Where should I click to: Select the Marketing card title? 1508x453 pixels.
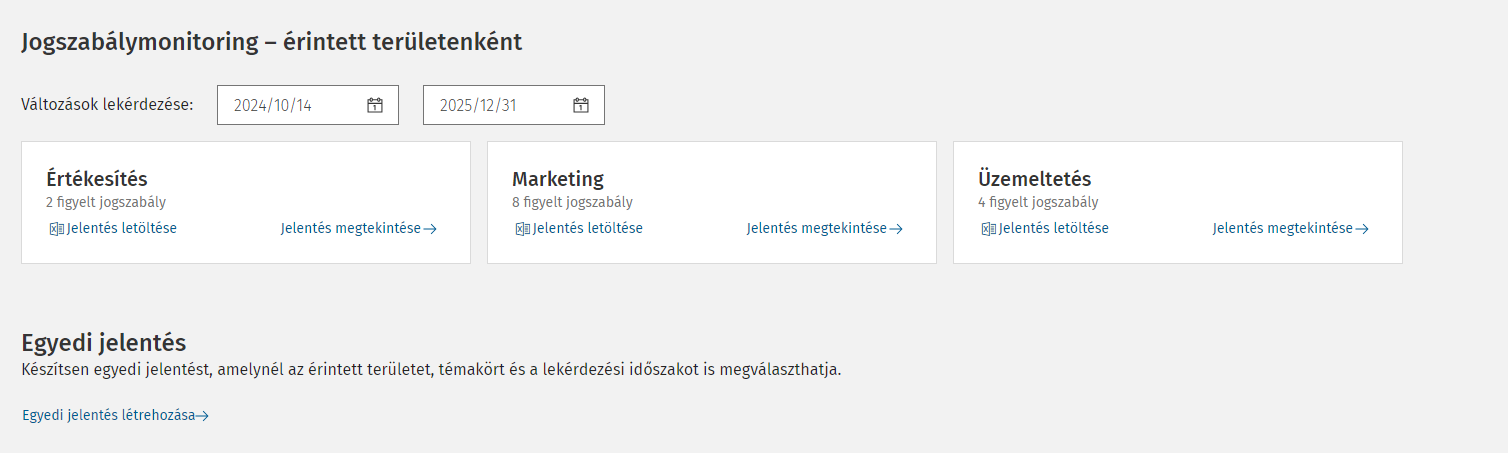(558, 179)
